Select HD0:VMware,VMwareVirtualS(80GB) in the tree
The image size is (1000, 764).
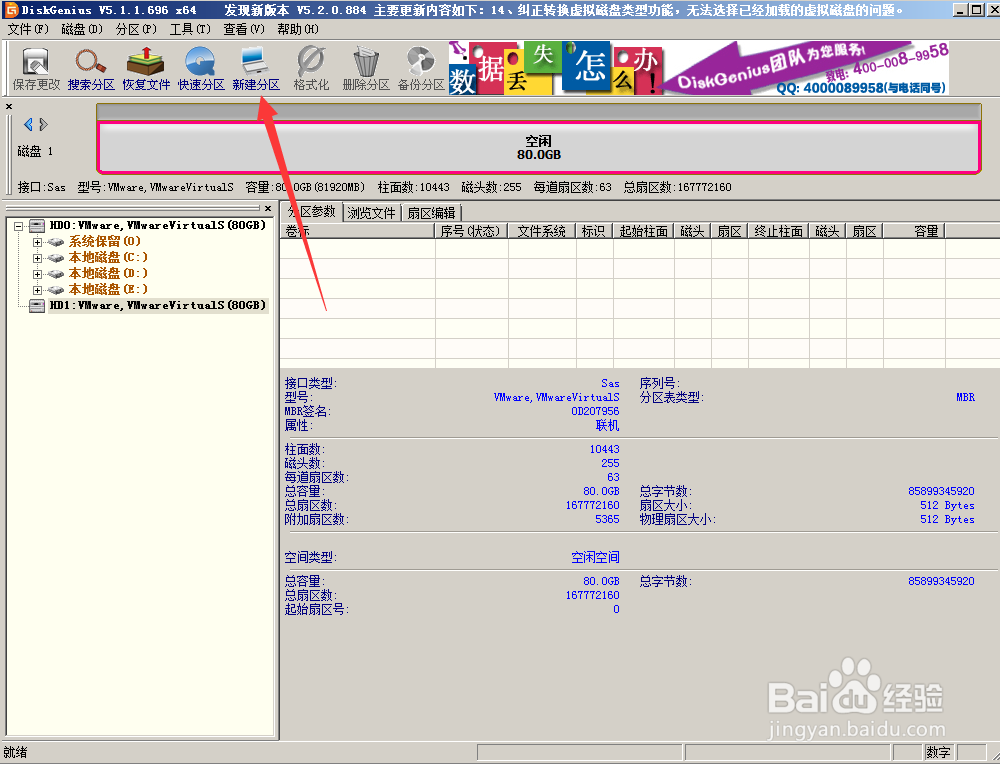(x=158, y=225)
